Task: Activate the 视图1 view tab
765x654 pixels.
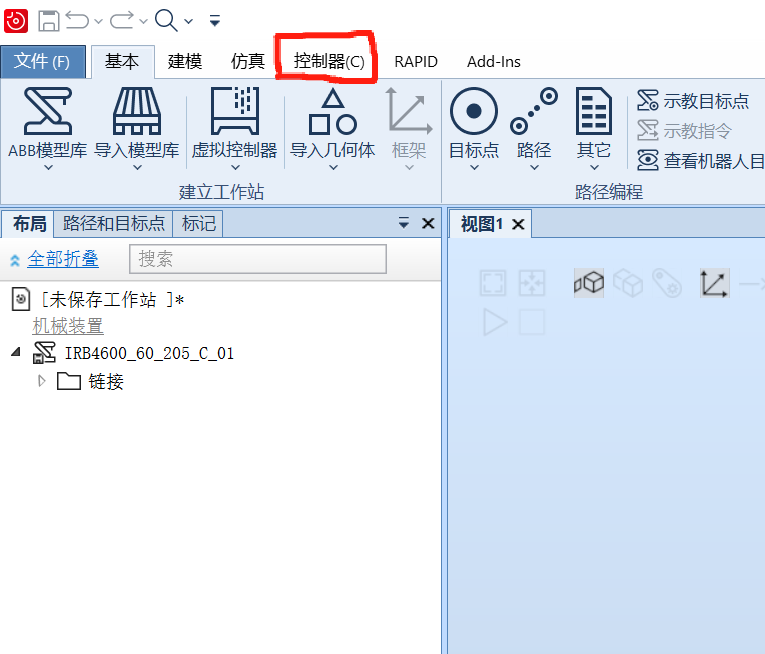Action: click(x=482, y=224)
